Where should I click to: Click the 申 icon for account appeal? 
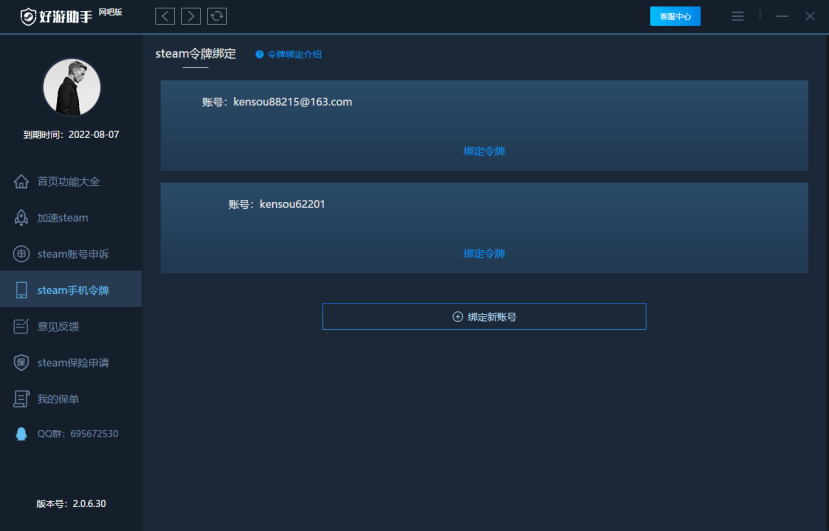(x=21, y=254)
